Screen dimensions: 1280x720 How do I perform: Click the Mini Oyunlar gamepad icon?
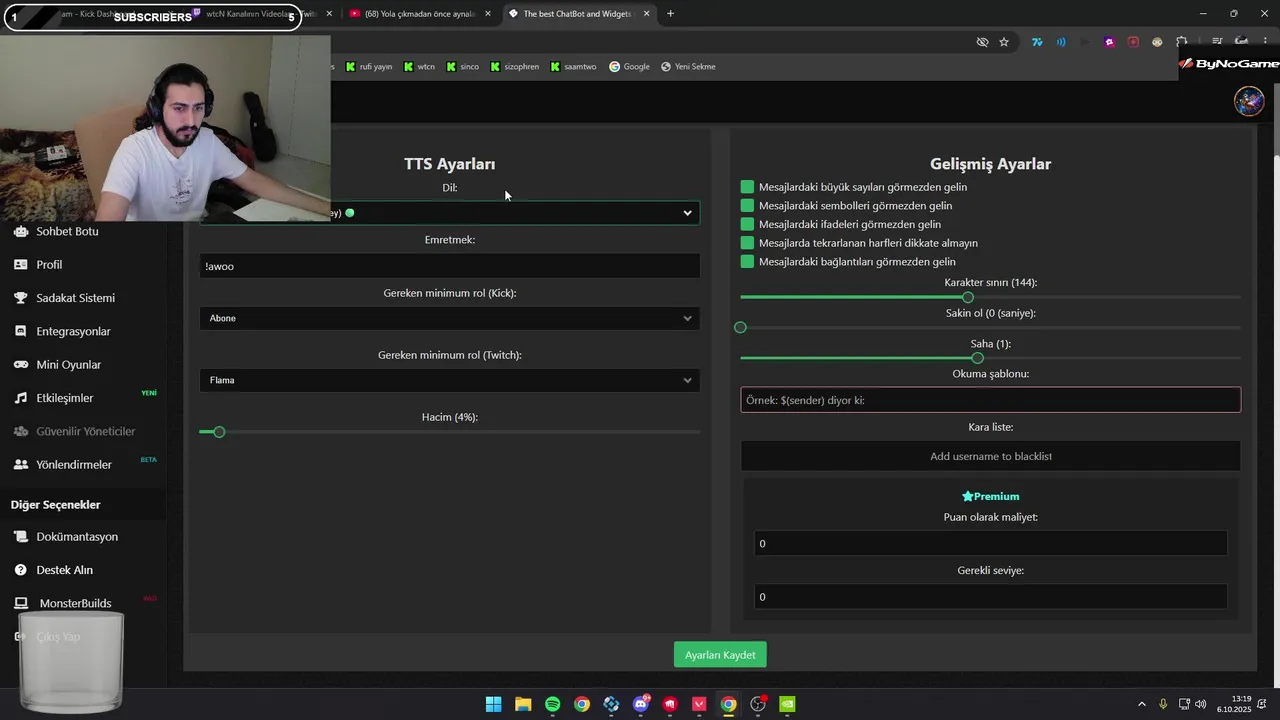20,365
